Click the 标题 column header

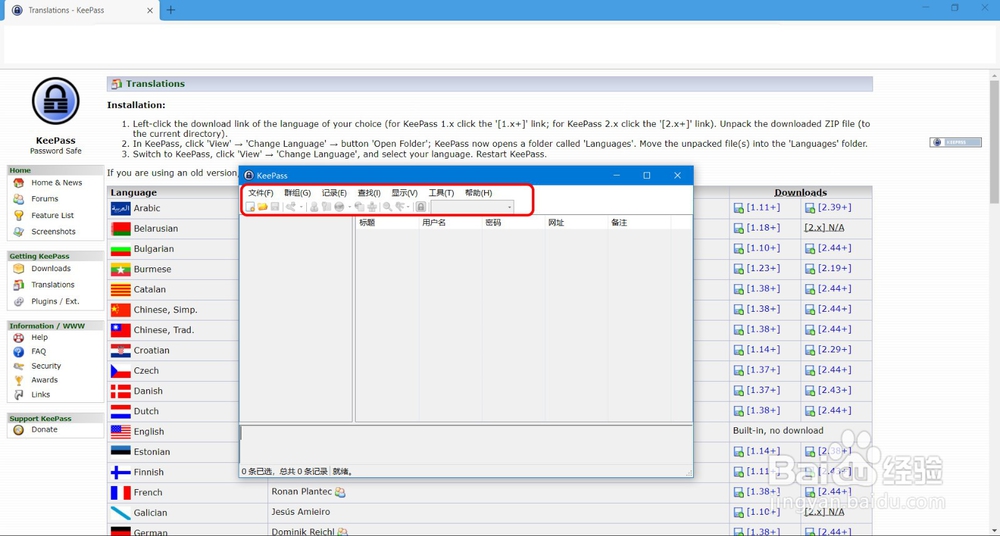click(386, 223)
